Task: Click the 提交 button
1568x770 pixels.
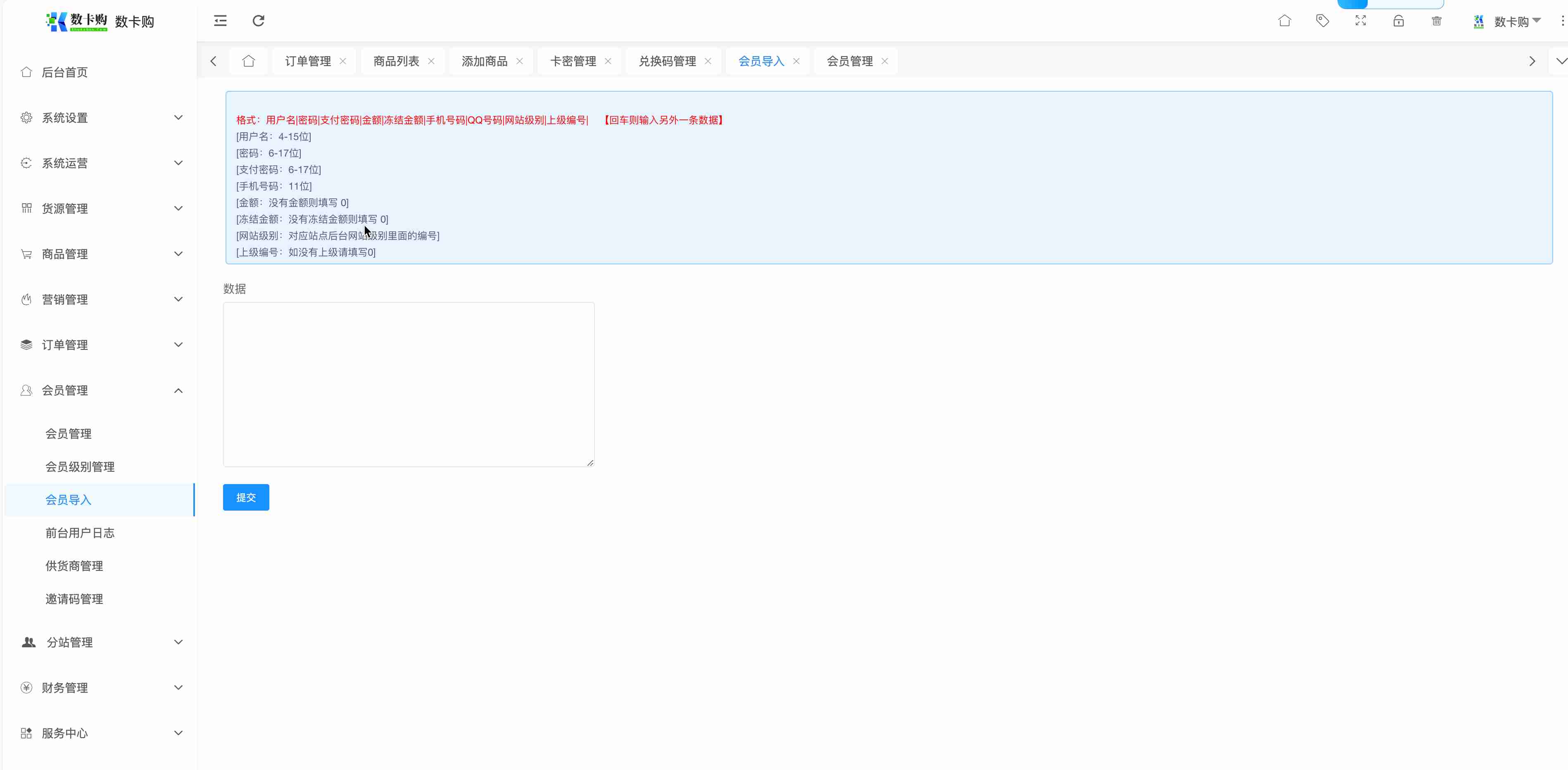Action: (246, 497)
